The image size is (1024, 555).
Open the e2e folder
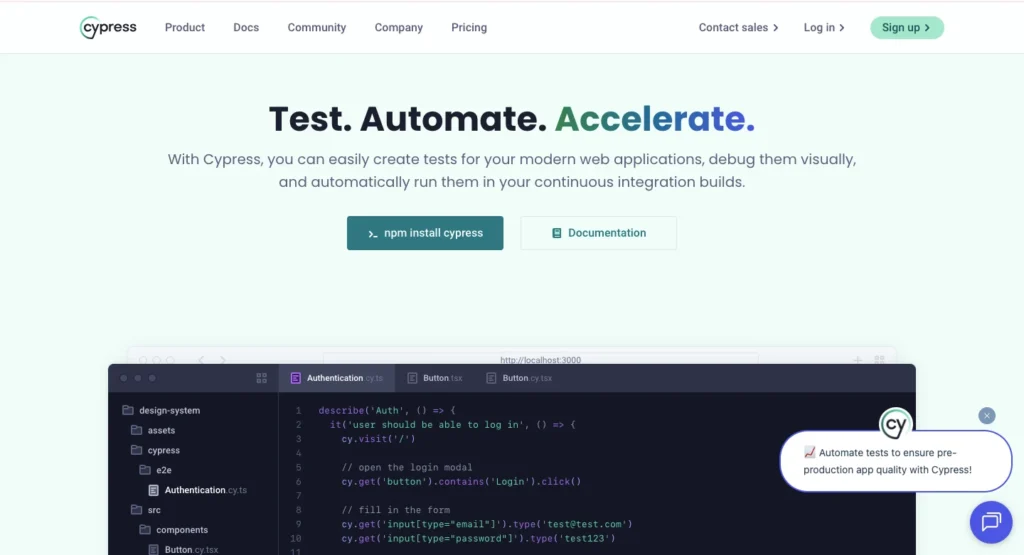[x=155, y=470]
